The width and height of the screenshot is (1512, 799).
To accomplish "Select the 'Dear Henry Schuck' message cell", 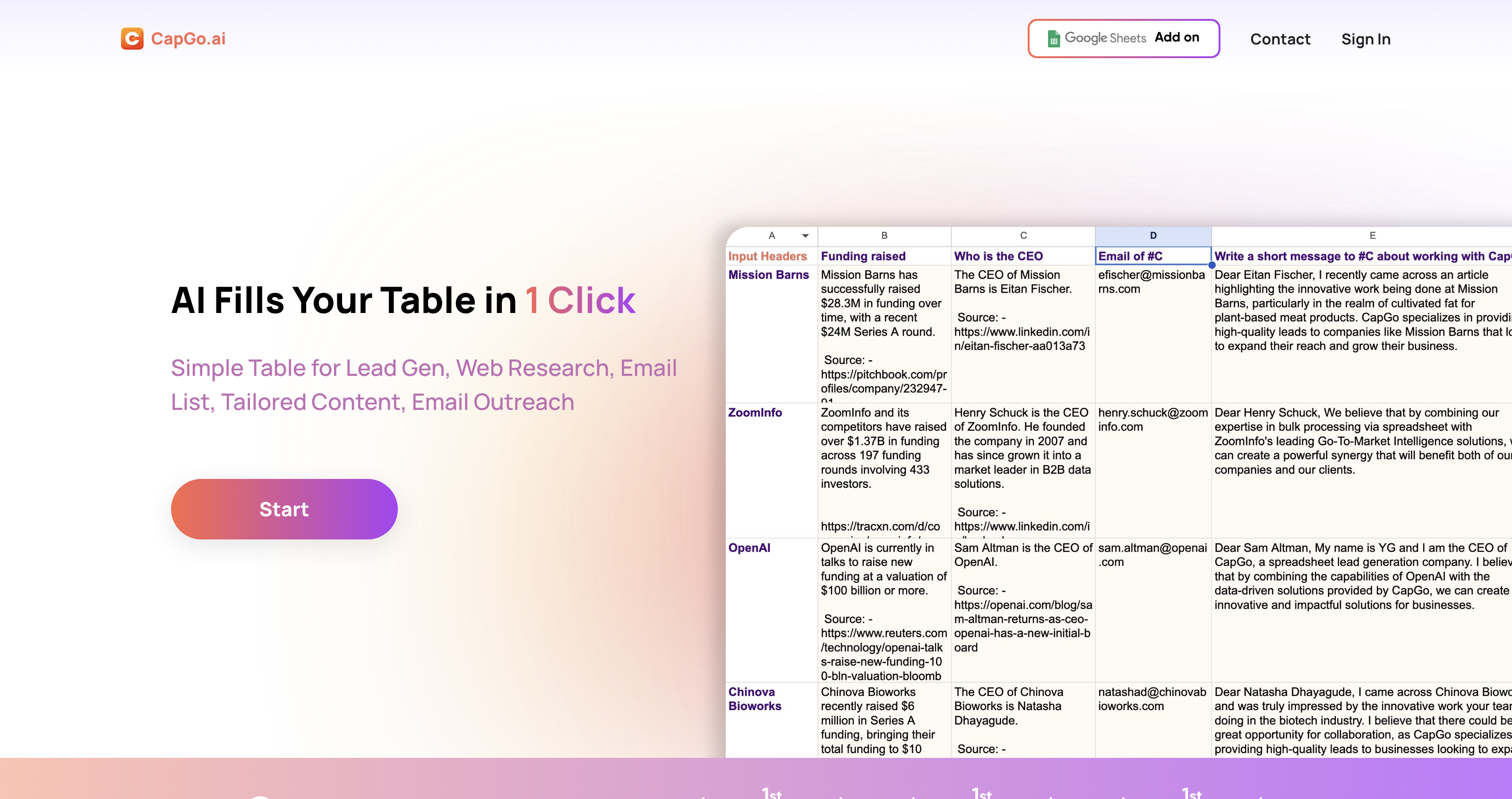I will pyautogui.click(x=1362, y=470).
